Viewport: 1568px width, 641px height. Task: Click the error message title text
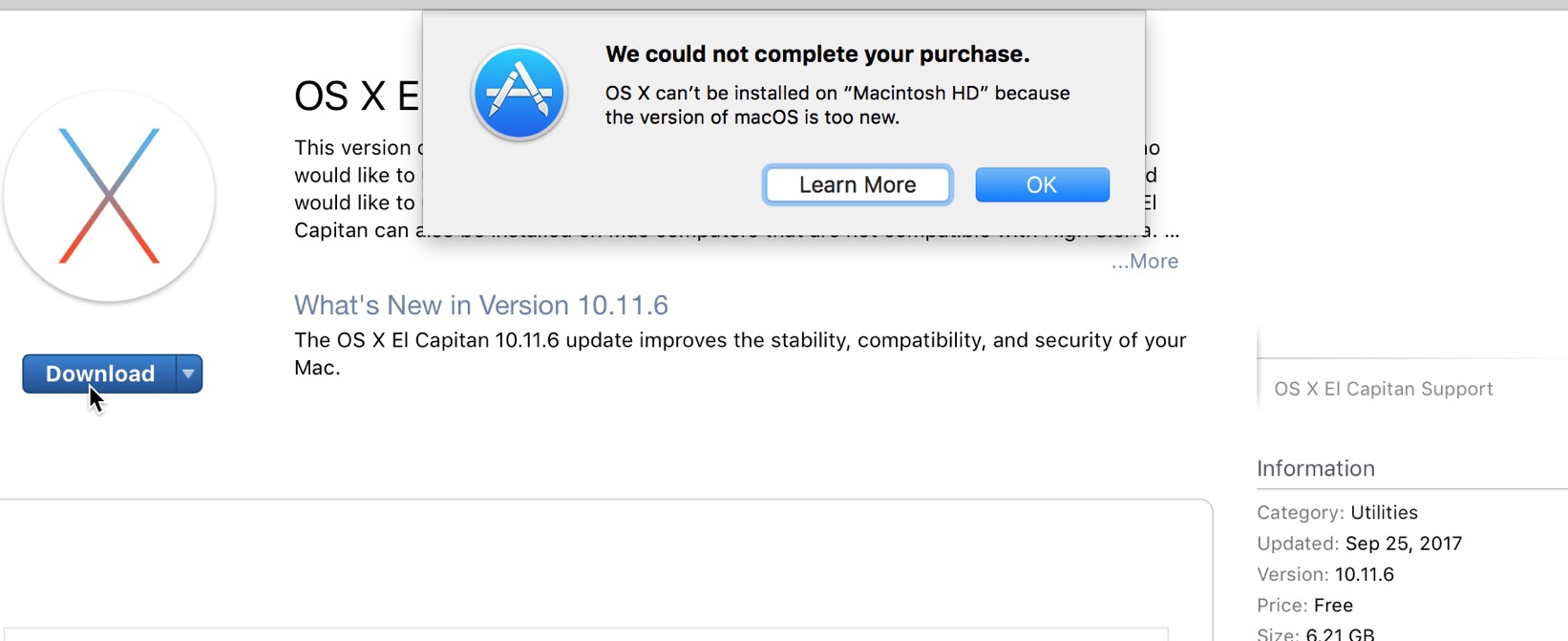click(817, 54)
